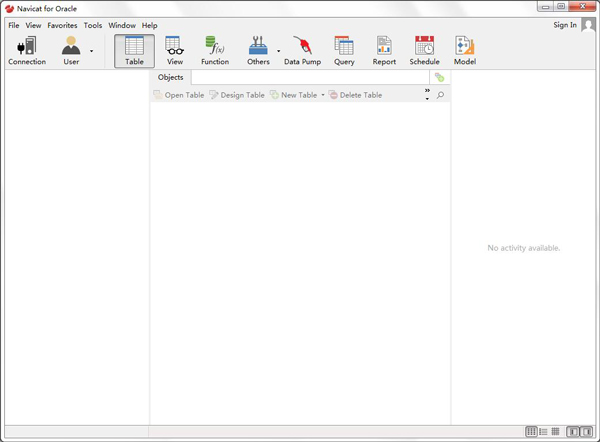
Task: Click Design Table button
Action: 237,95
